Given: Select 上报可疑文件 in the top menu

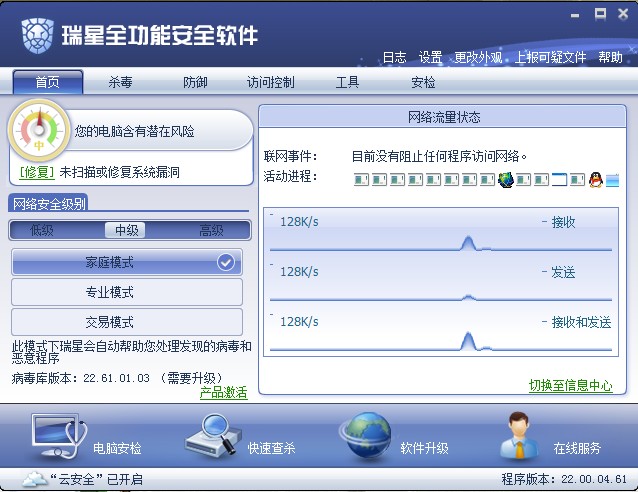Looking at the screenshot, I should [551, 57].
